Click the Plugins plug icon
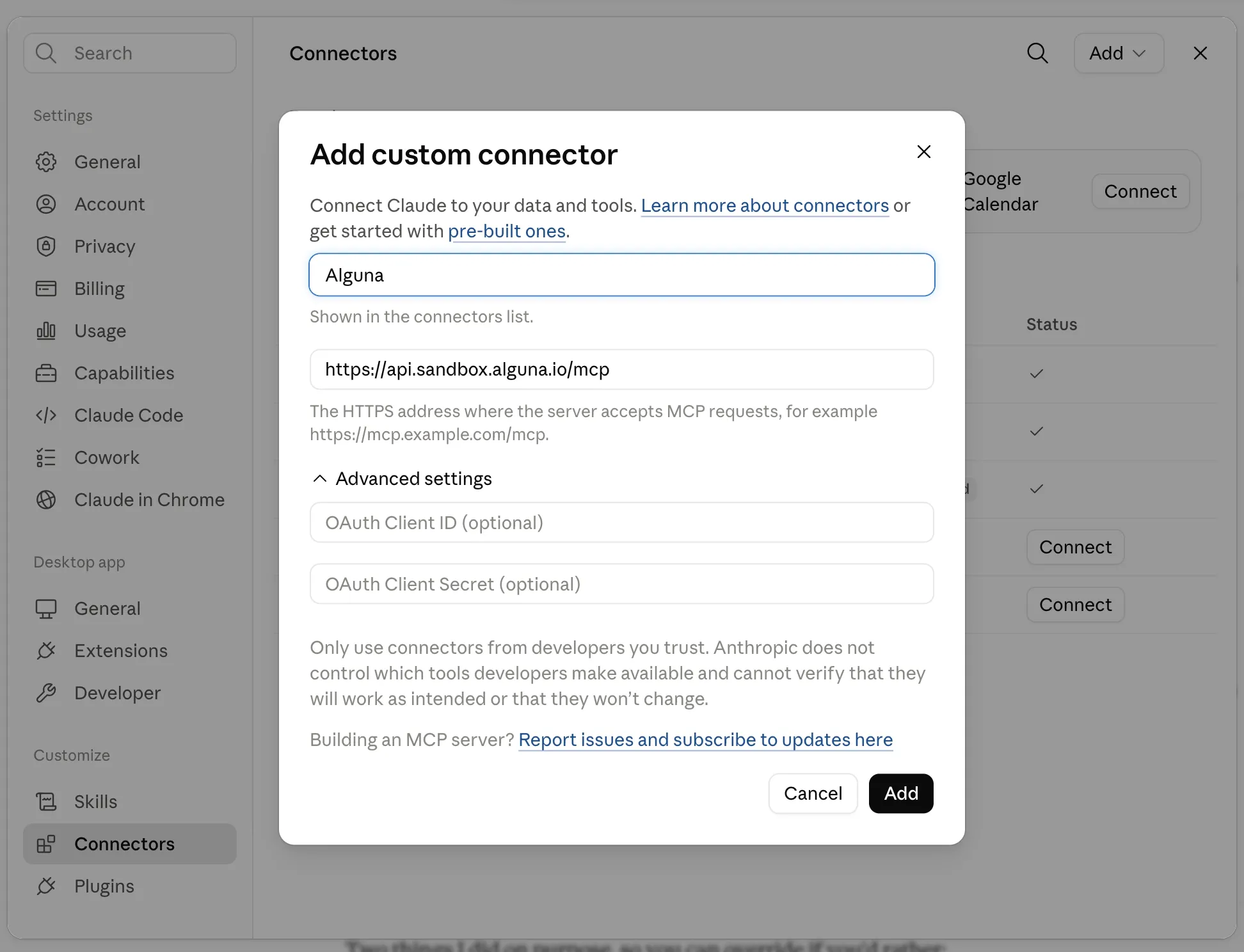This screenshot has height=952, width=1244. pos(46,886)
